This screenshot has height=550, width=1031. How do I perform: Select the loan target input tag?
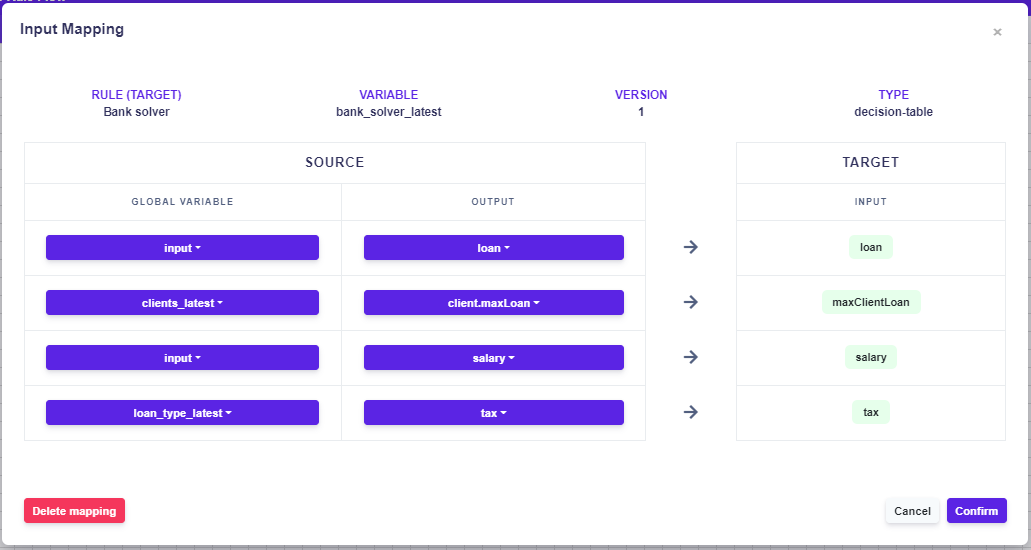coord(871,247)
